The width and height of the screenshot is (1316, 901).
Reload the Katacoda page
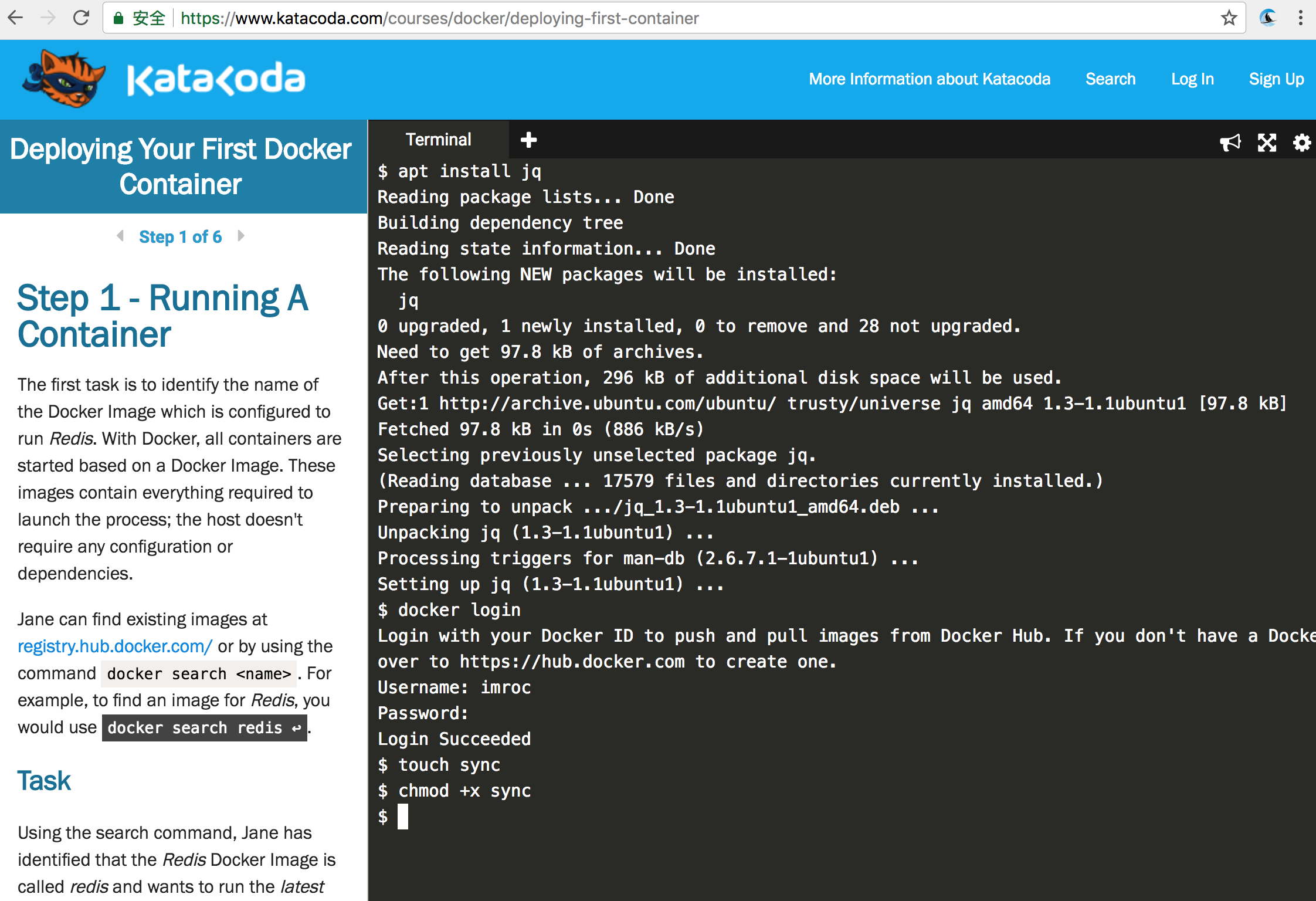81,18
